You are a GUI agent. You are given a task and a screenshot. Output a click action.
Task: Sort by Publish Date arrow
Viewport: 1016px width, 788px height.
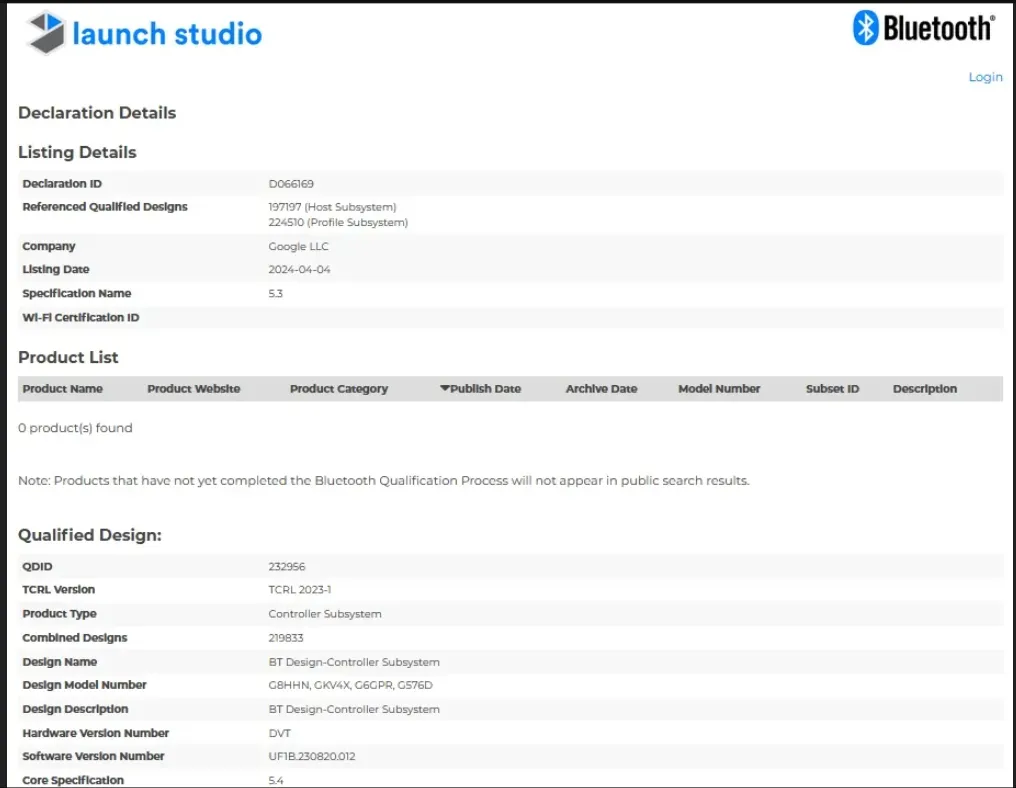(x=444, y=388)
